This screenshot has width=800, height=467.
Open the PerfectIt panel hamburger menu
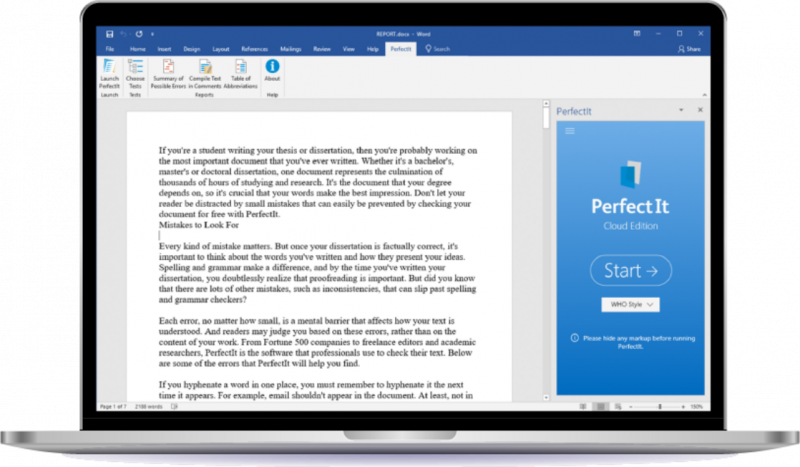pos(570,131)
